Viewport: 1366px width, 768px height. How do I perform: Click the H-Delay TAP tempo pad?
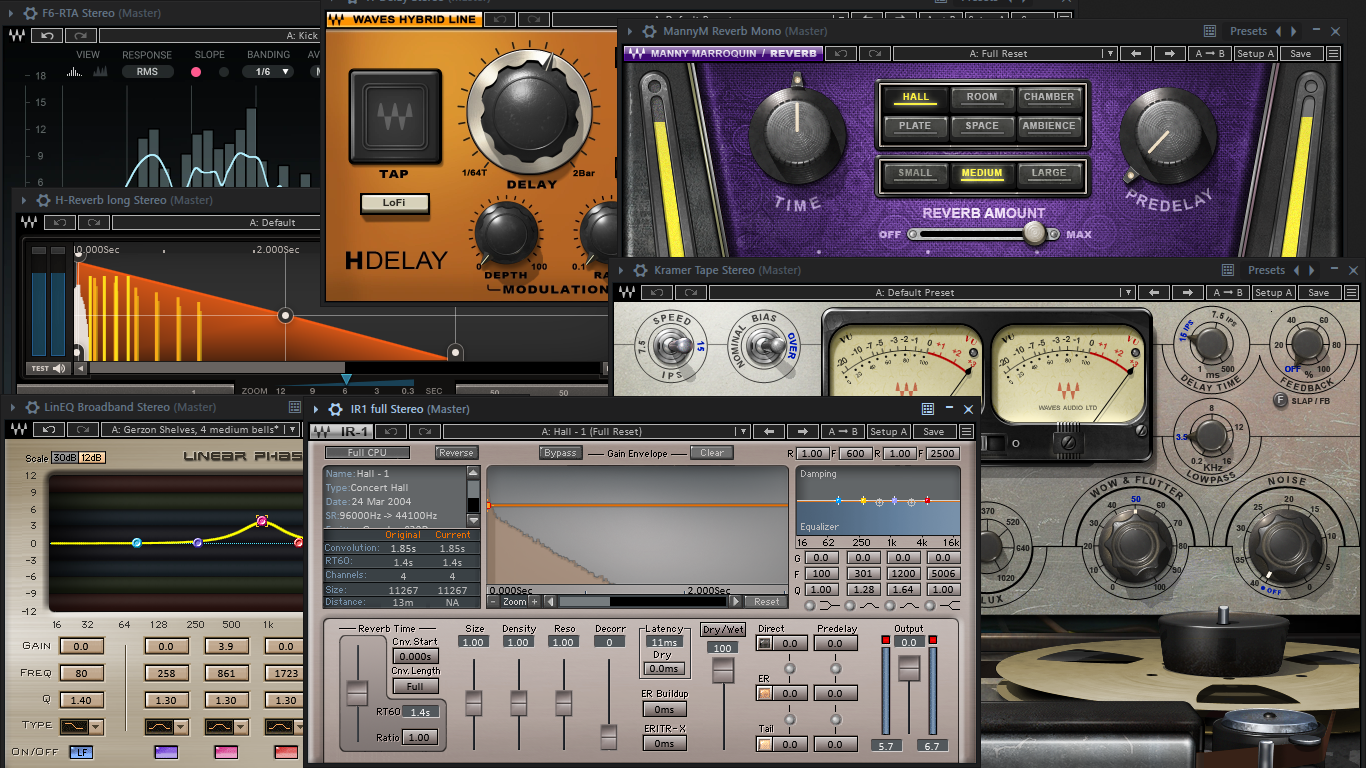pyautogui.click(x=393, y=116)
